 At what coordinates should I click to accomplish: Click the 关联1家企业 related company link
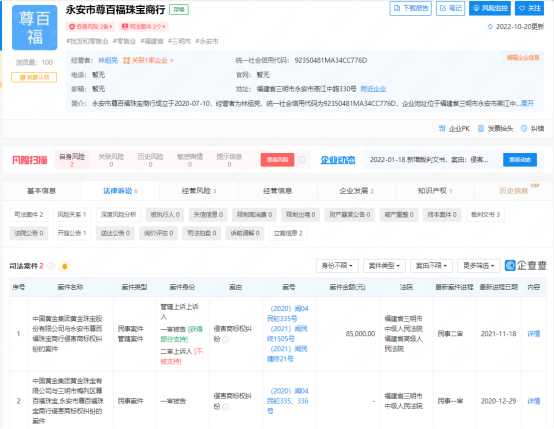[x=148, y=61]
